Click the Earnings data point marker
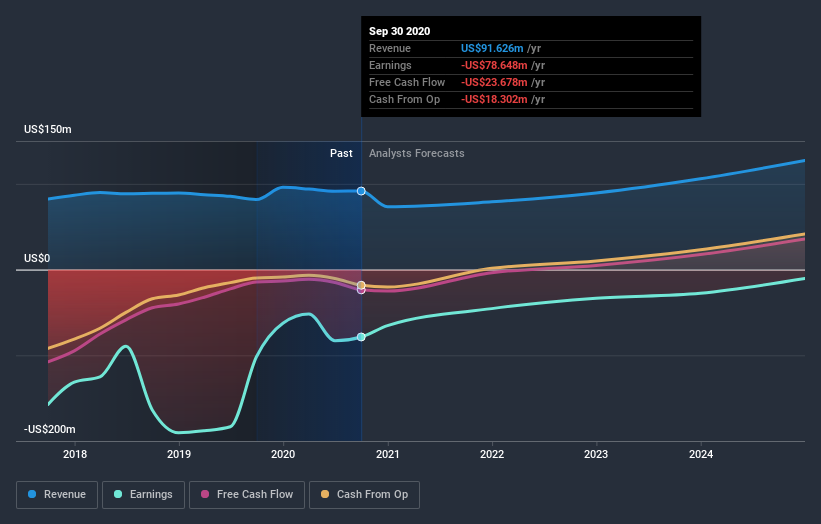Screen dimensions: 821x524 click(x=361, y=337)
